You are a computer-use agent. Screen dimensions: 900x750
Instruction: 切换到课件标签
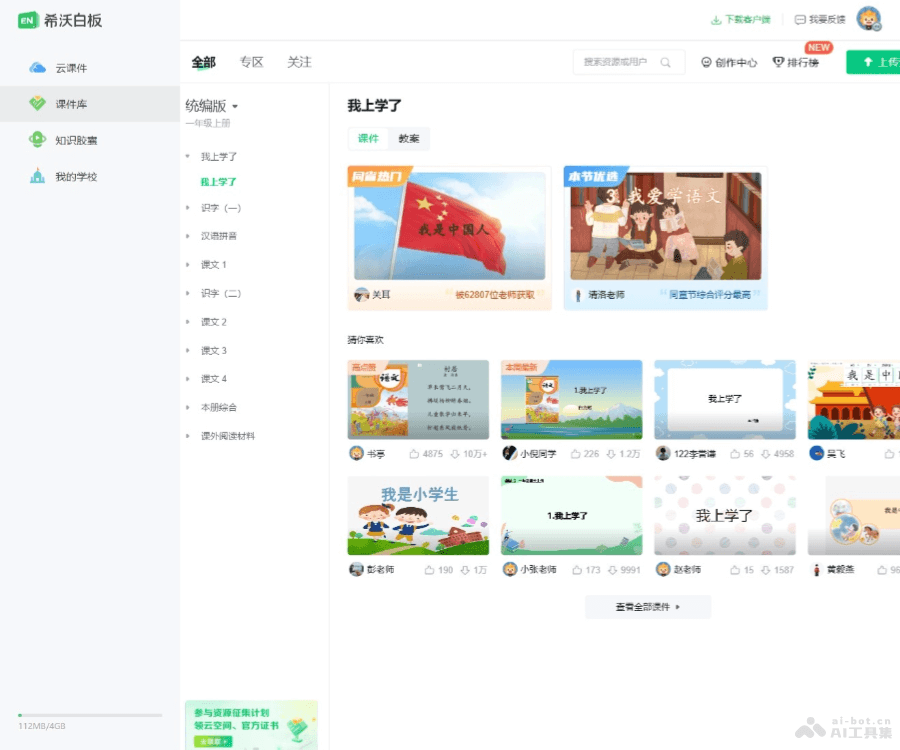[x=367, y=138]
